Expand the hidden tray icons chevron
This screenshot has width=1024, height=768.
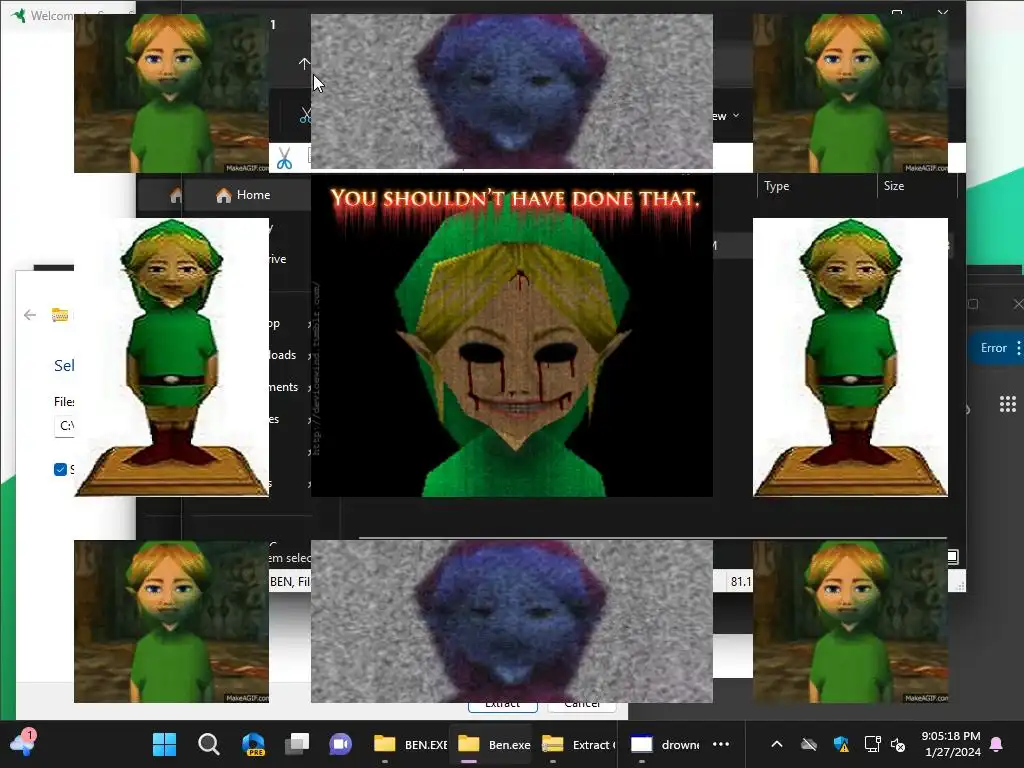click(x=776, y=744)
